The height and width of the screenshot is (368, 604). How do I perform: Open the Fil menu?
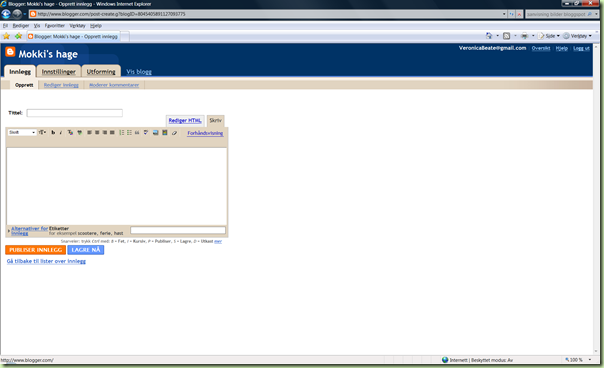pyautogui.click(x=5, y=26)
